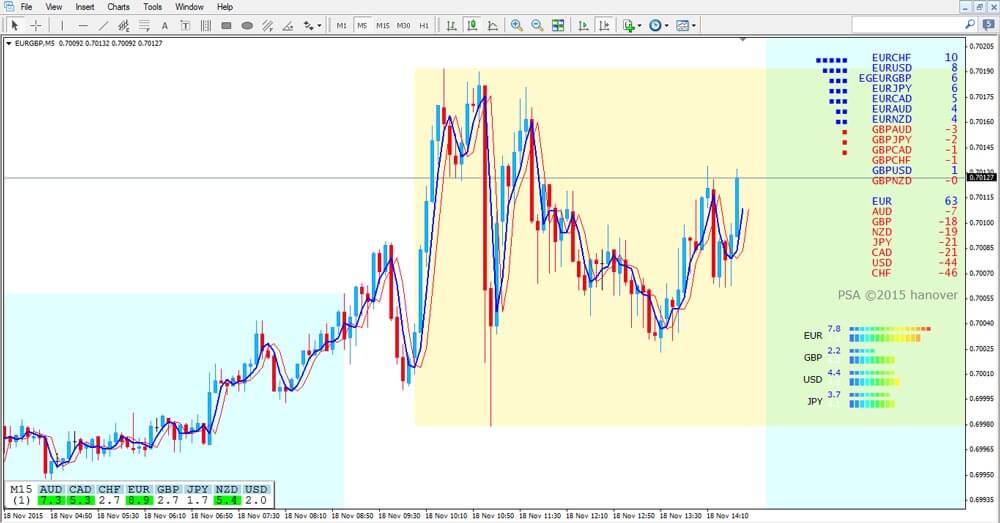
Task: Toggle Bar Chart display mode
Action: pyautogui.click(x=452, y=26)
